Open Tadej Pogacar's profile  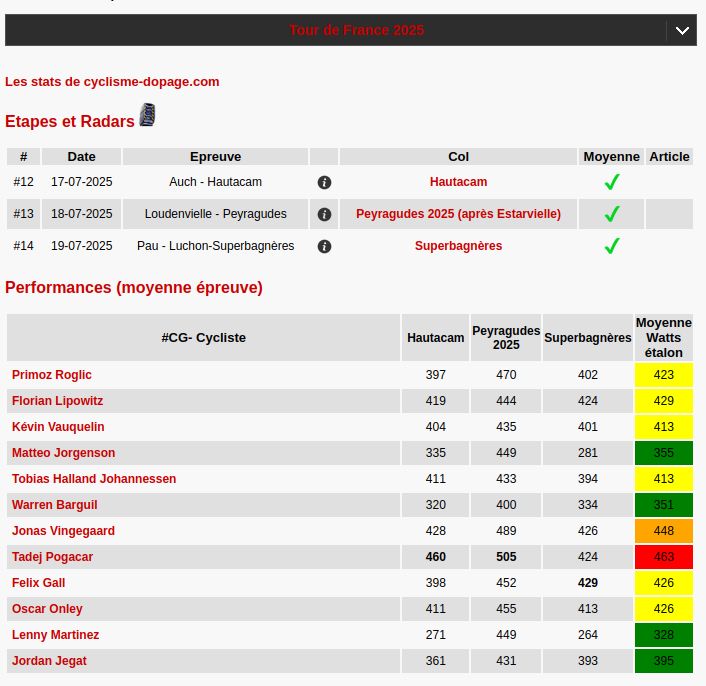[x=52, y=557]
